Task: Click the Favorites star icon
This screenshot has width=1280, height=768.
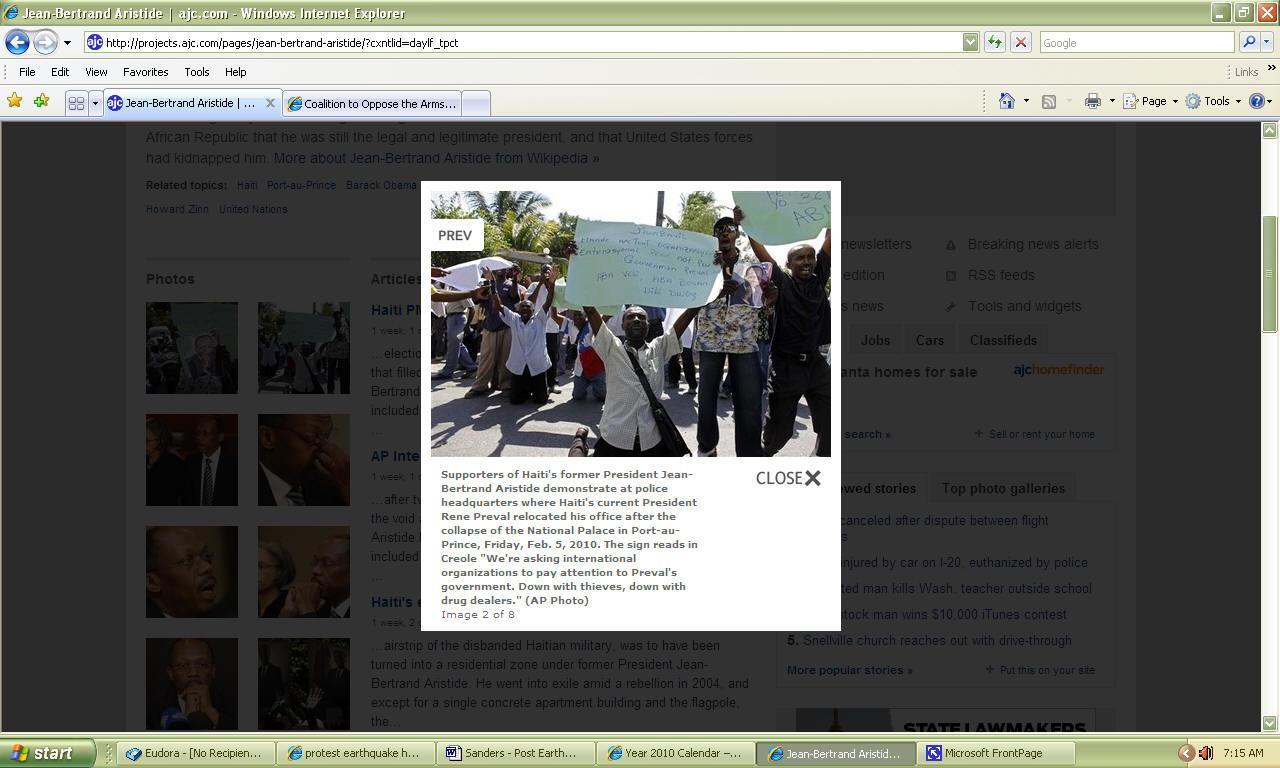Action: [14, 101]
